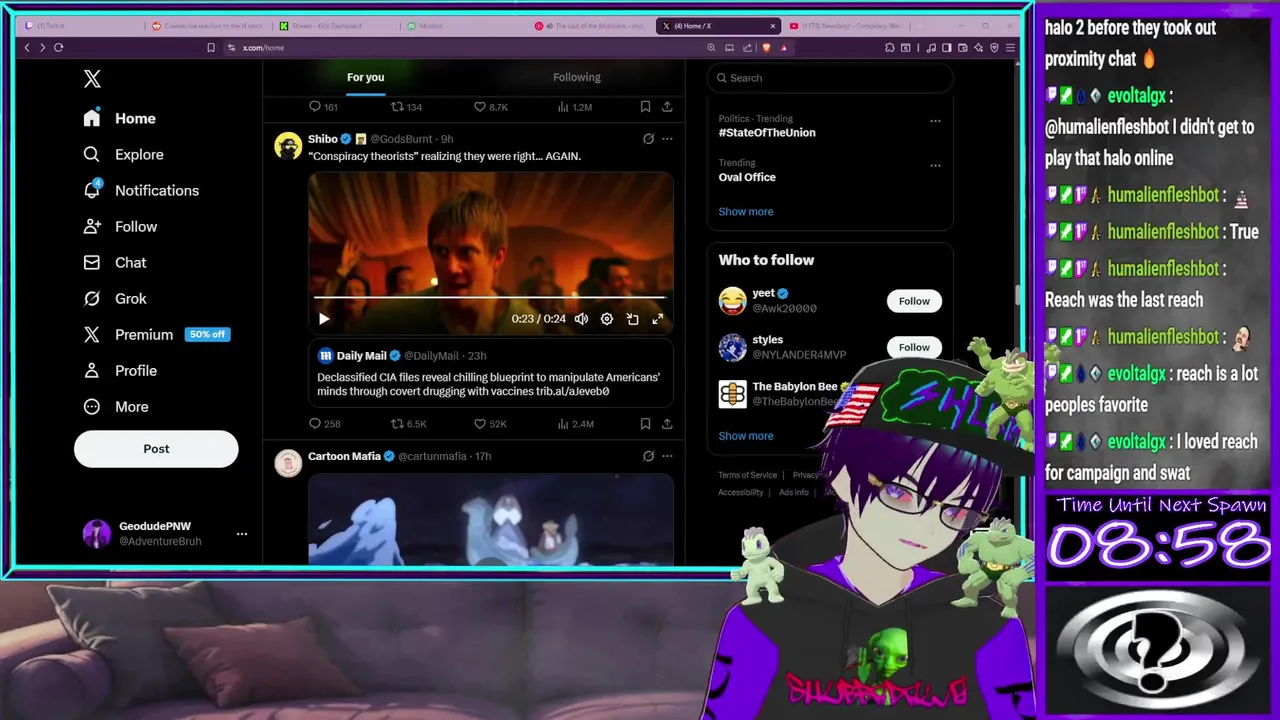
Task: Open #StateOfTheUnion trending topic
Action: click(767, 132)
